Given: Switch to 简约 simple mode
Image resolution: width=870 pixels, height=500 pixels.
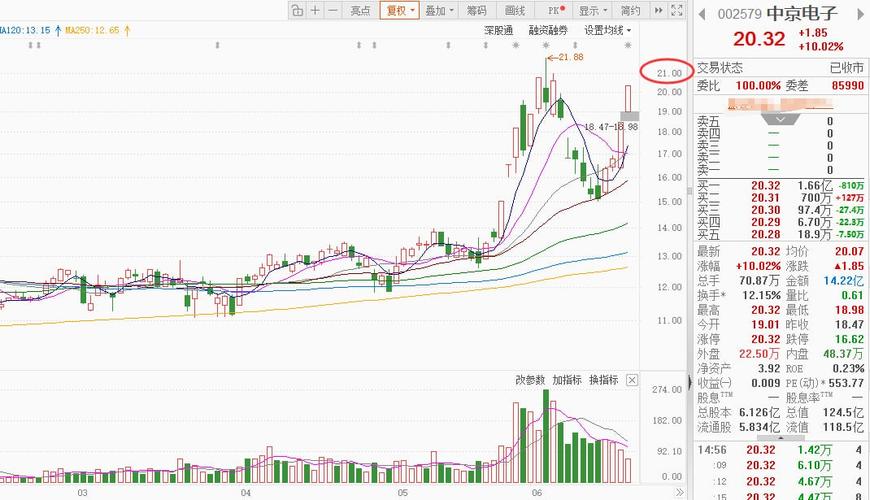Looking at the screenshot, I should click(x=630, y=10).
